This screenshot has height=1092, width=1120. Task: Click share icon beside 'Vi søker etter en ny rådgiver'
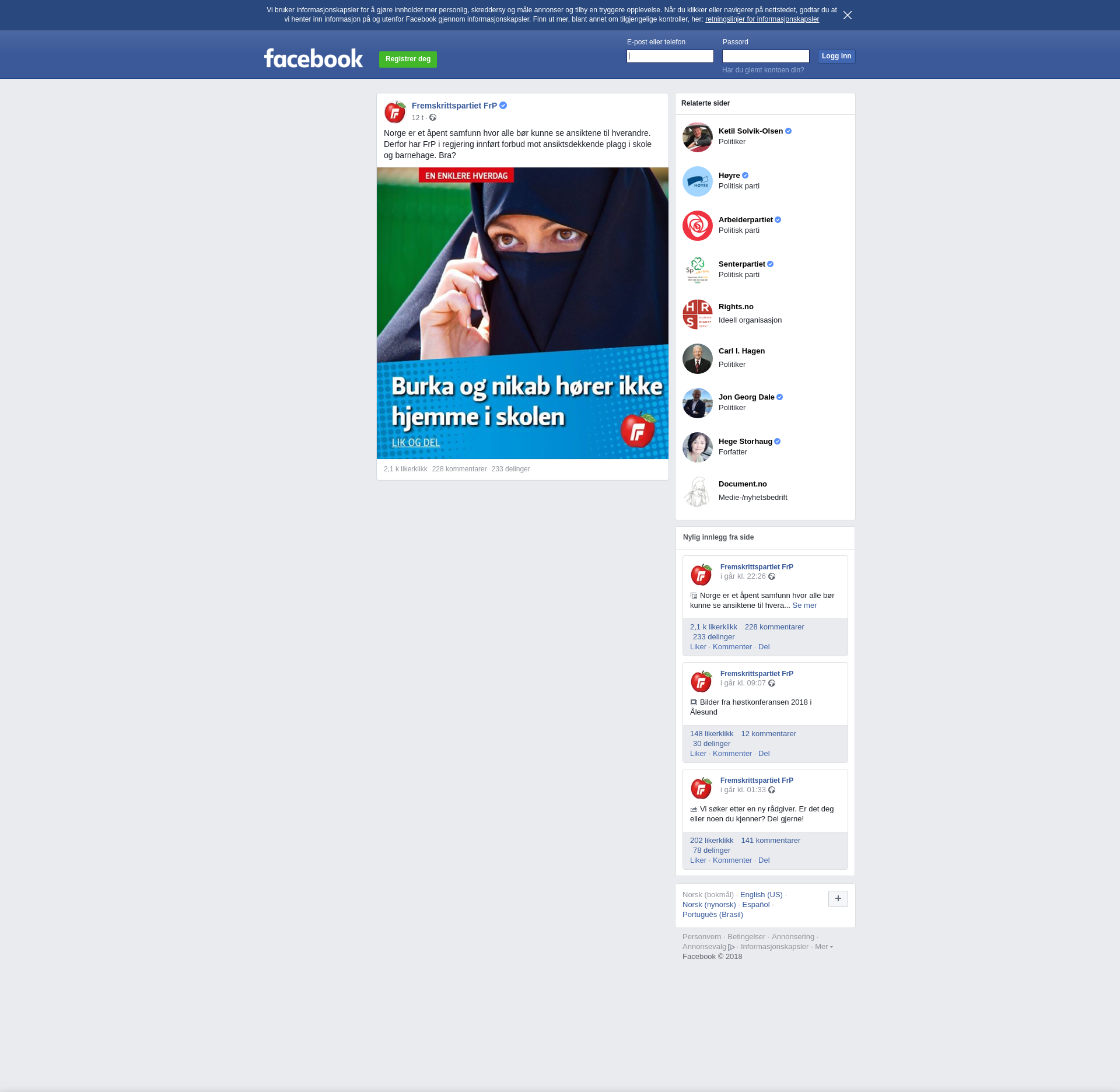coord(694,809)
